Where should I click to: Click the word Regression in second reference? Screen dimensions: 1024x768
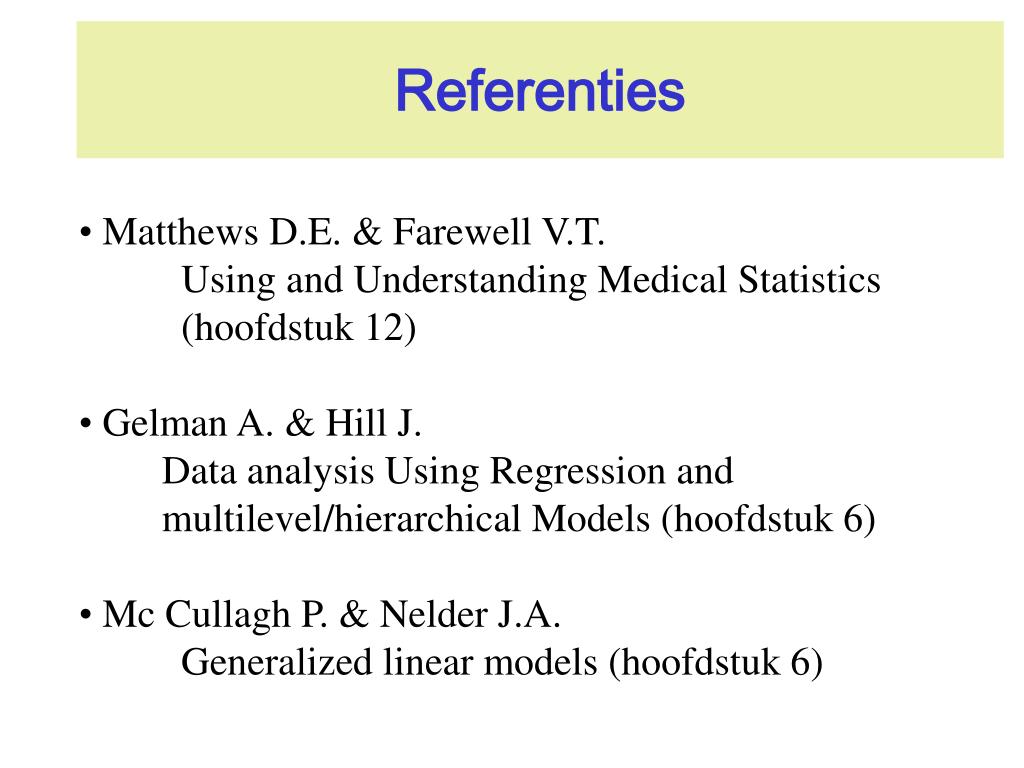pyautogui.click(x=577, y=473)
